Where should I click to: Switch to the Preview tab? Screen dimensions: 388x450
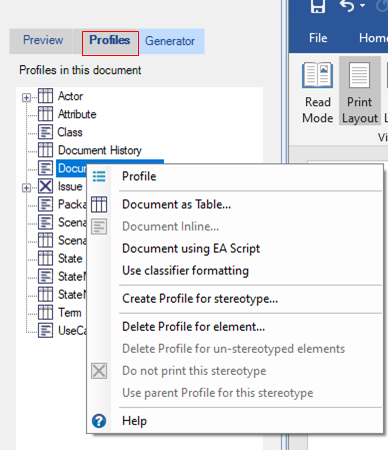pyautogui.click(x=43, y=40)
